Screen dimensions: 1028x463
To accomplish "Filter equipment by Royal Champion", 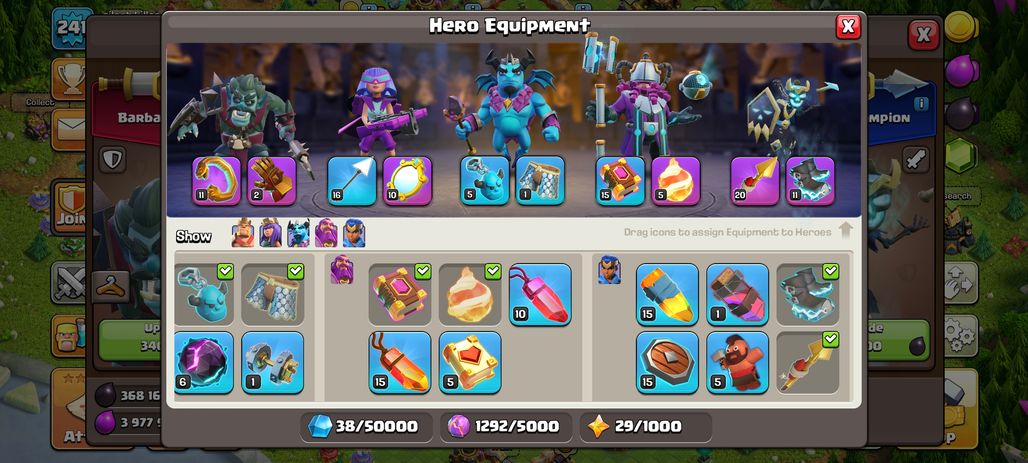I will tap(354, 233).
